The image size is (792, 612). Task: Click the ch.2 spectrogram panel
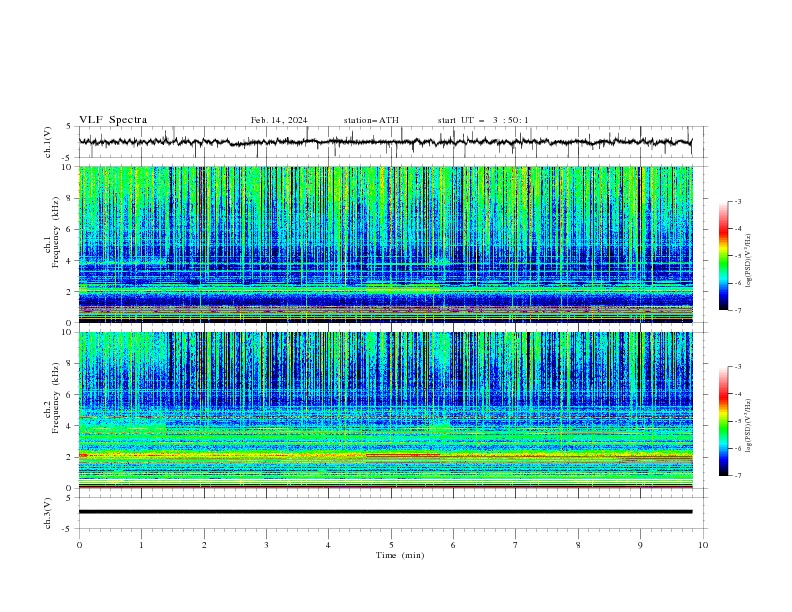[385, 410]
